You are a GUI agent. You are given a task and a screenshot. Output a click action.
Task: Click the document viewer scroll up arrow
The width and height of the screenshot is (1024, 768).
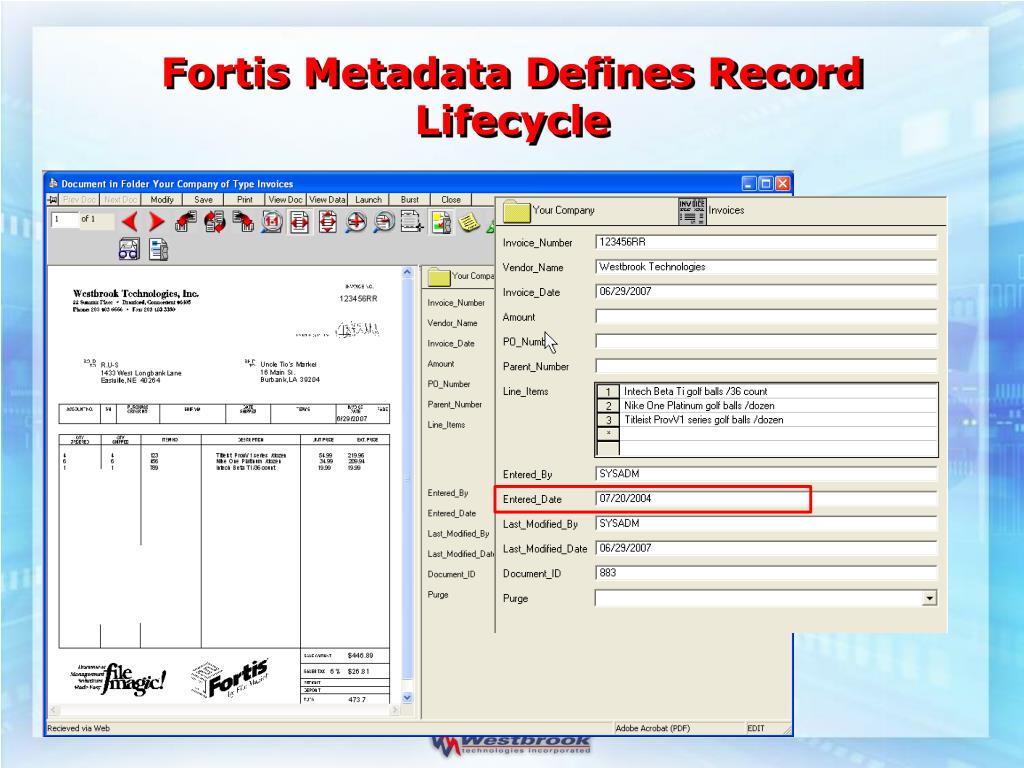[x=407, y=272]
